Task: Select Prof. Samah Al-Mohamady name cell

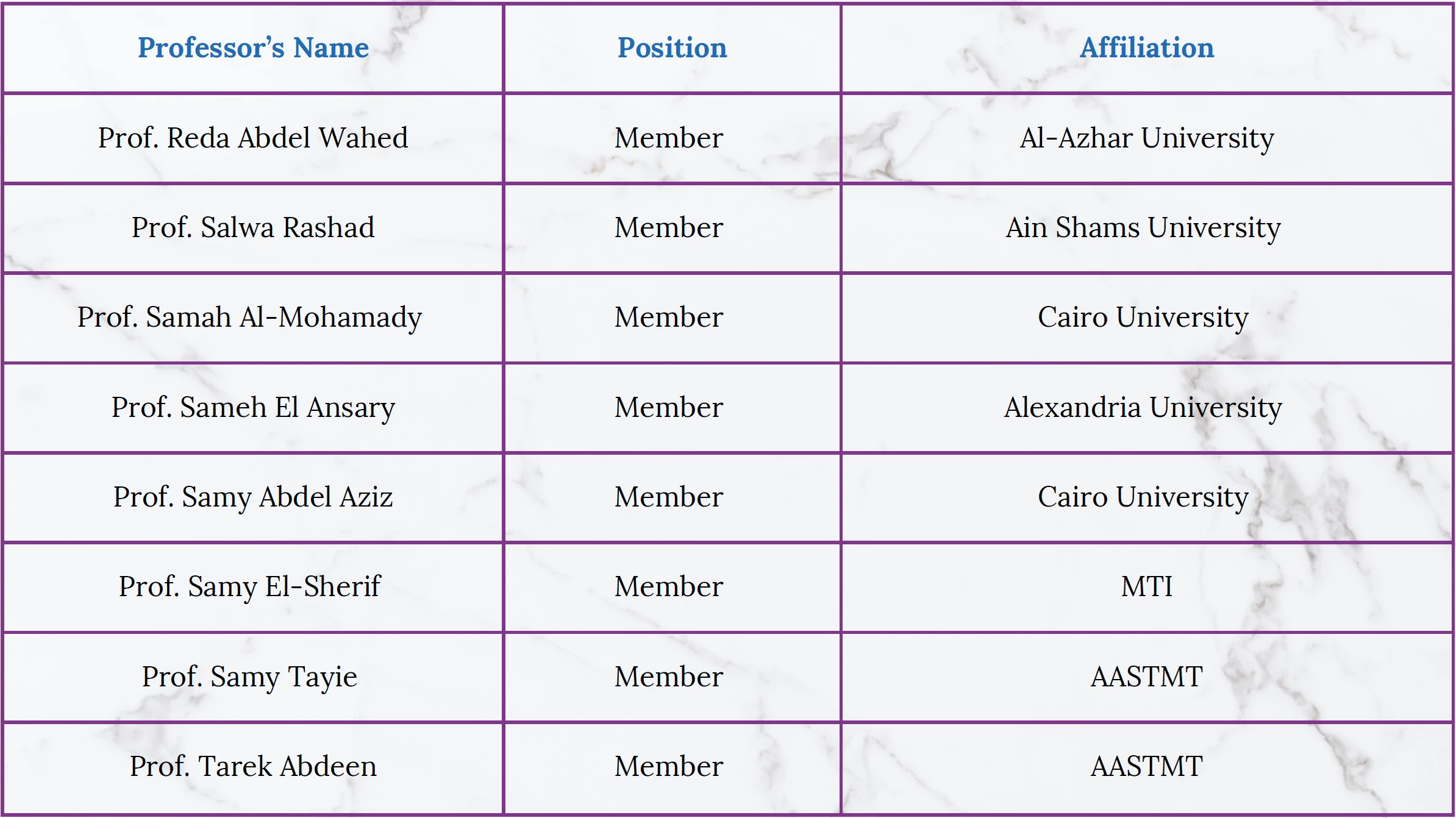Action: tap(253, 318)
